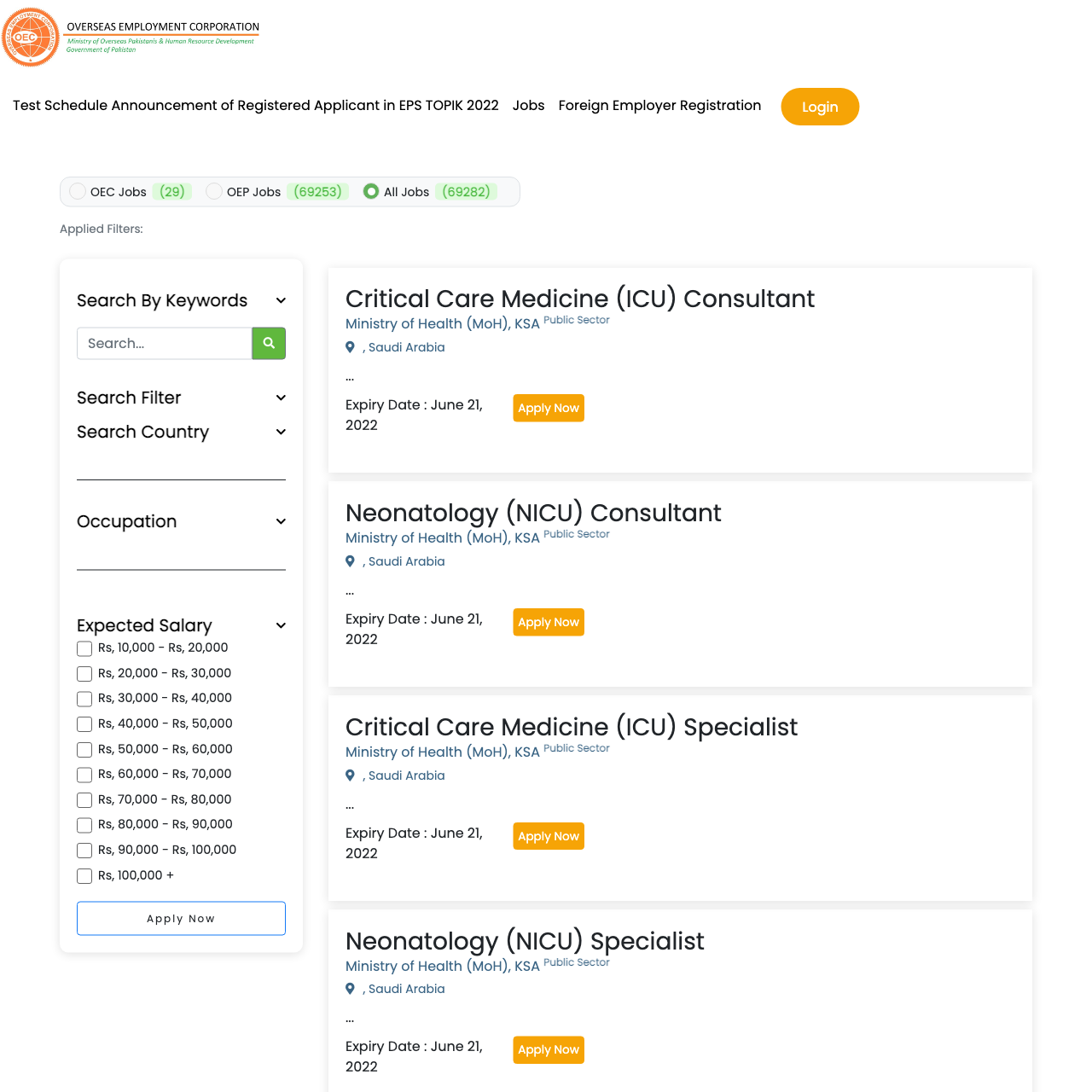This screenshot has height=1092, width=1092.
Task: Check the Rs, 30,000 - Rs, 40,000 salary box
Action: point(84,699)
